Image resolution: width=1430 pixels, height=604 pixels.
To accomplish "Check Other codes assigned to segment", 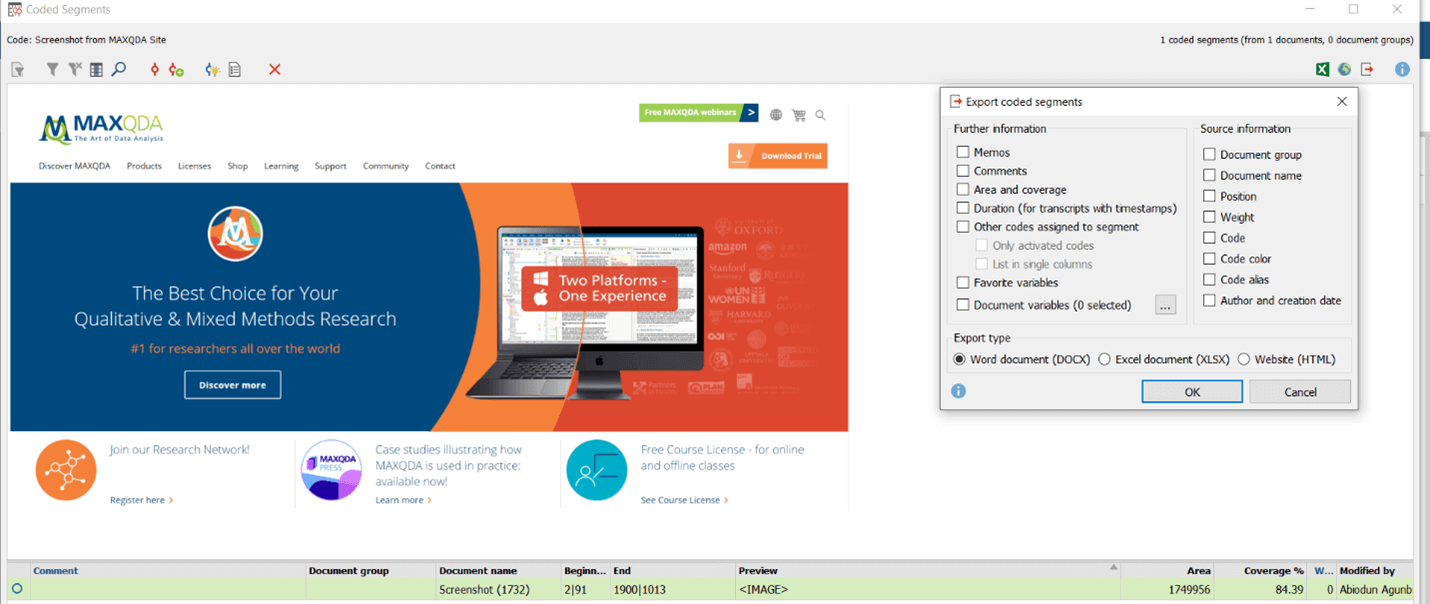I will tap(963, 227).
